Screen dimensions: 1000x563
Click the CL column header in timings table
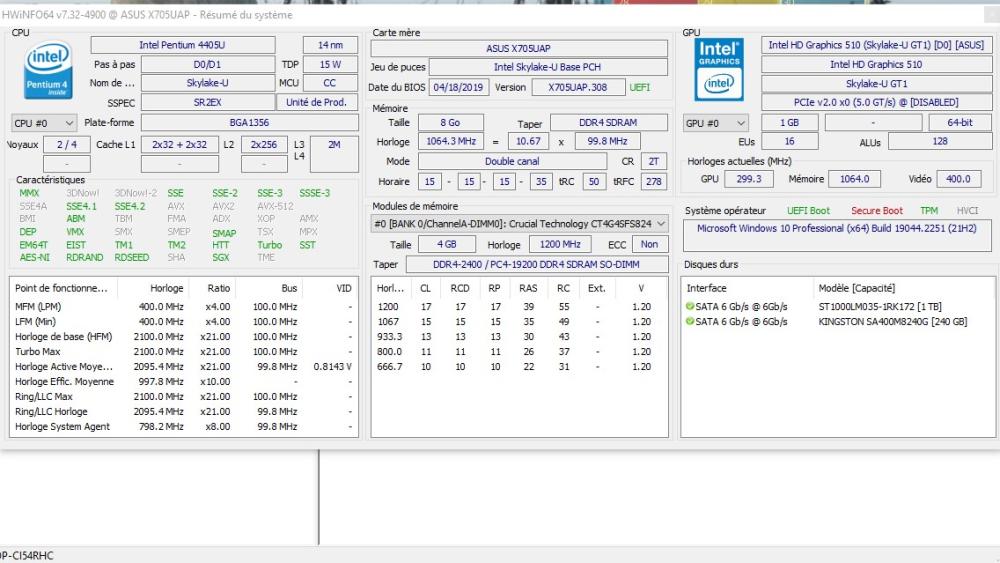click(425, 288)
